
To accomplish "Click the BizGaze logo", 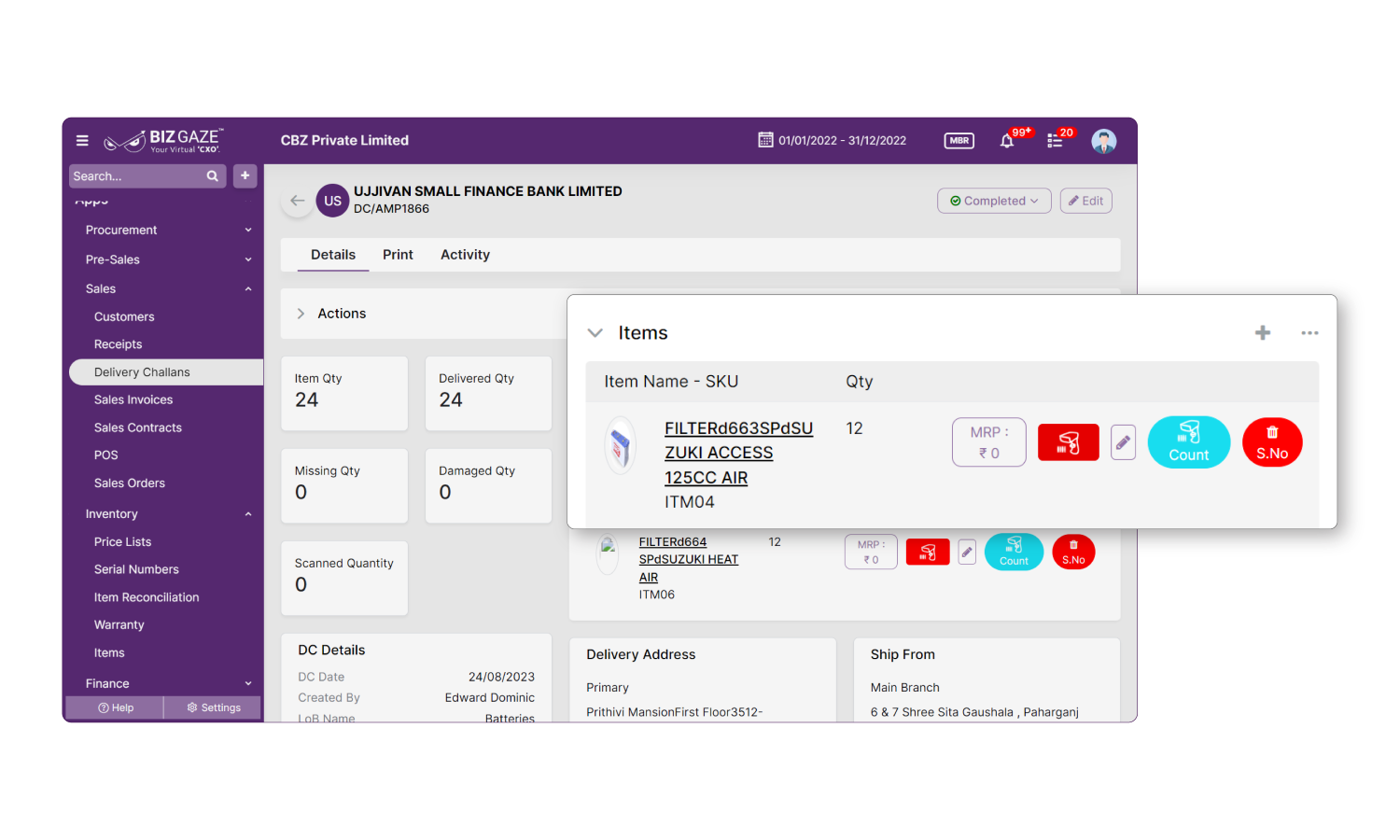I will (x=163, y=141).
